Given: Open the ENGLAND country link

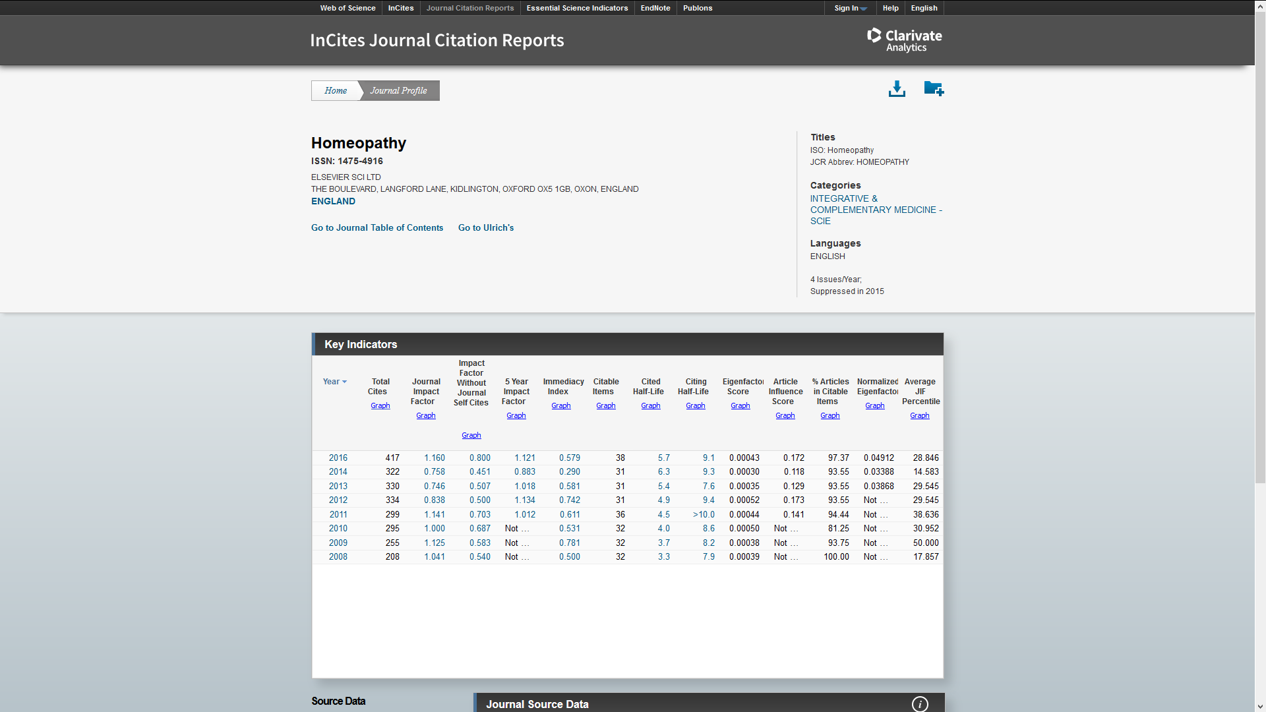Looking at the screenshot, I should [x=333, y=201].
